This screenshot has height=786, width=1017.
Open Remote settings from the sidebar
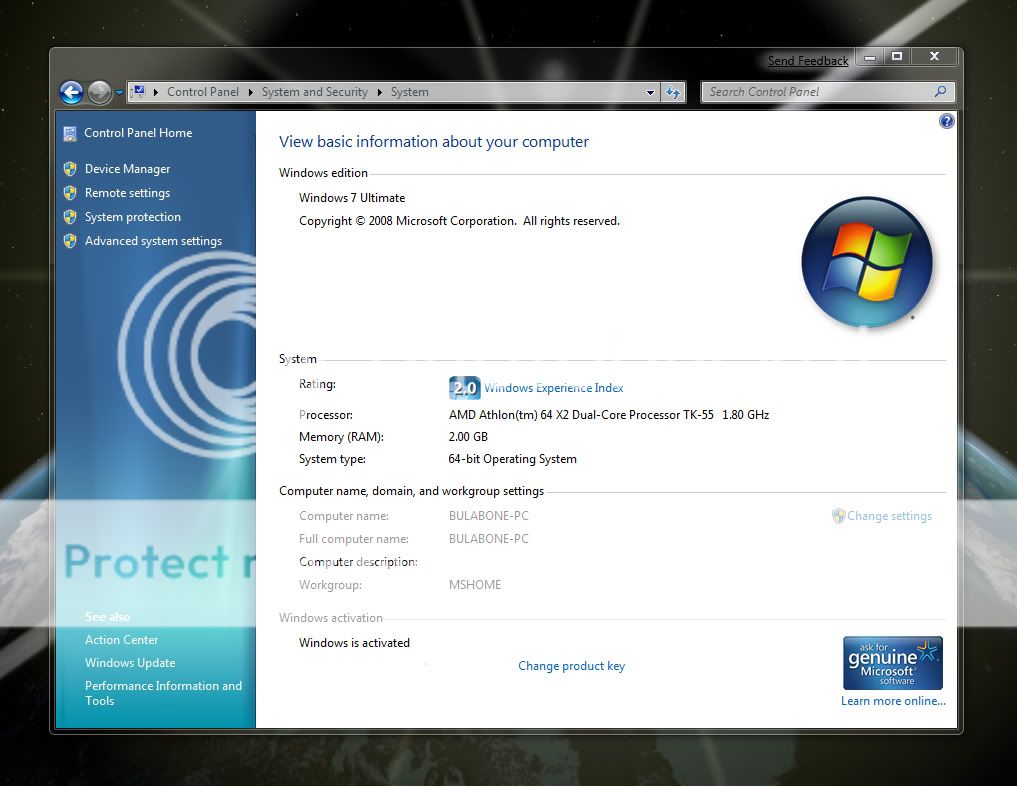[127, 193]
